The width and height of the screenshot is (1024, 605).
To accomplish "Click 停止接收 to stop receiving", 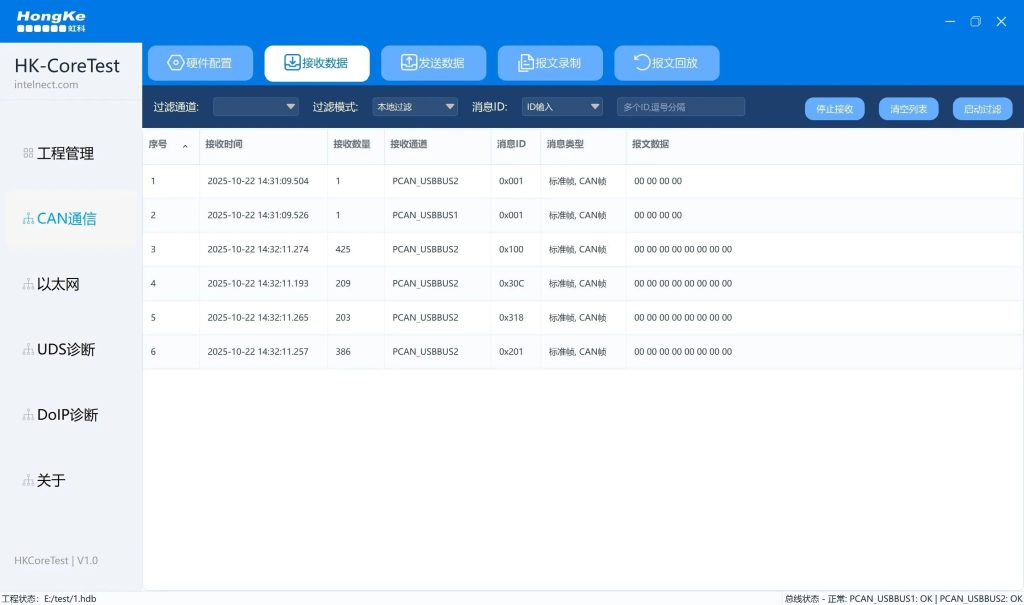I will pos(834,108).
